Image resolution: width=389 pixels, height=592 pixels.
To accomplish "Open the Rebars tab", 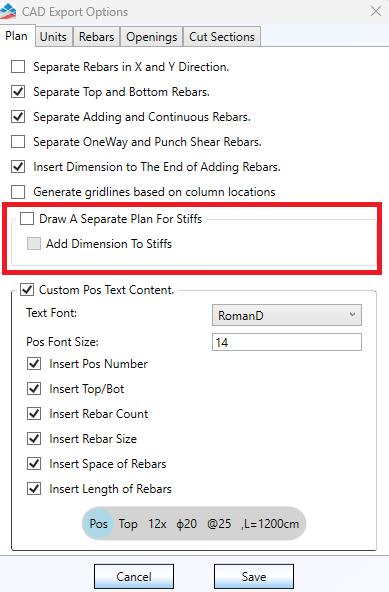I will coord(96,37).
